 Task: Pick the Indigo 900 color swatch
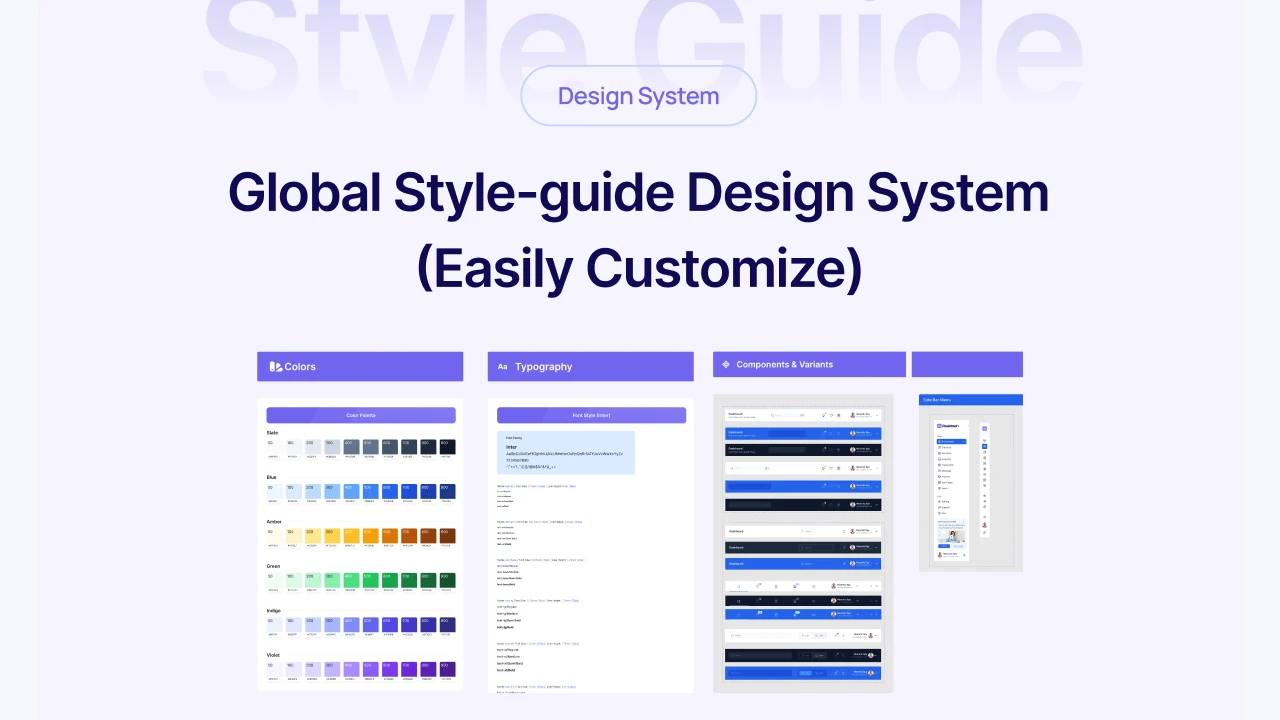coord(446,625)
